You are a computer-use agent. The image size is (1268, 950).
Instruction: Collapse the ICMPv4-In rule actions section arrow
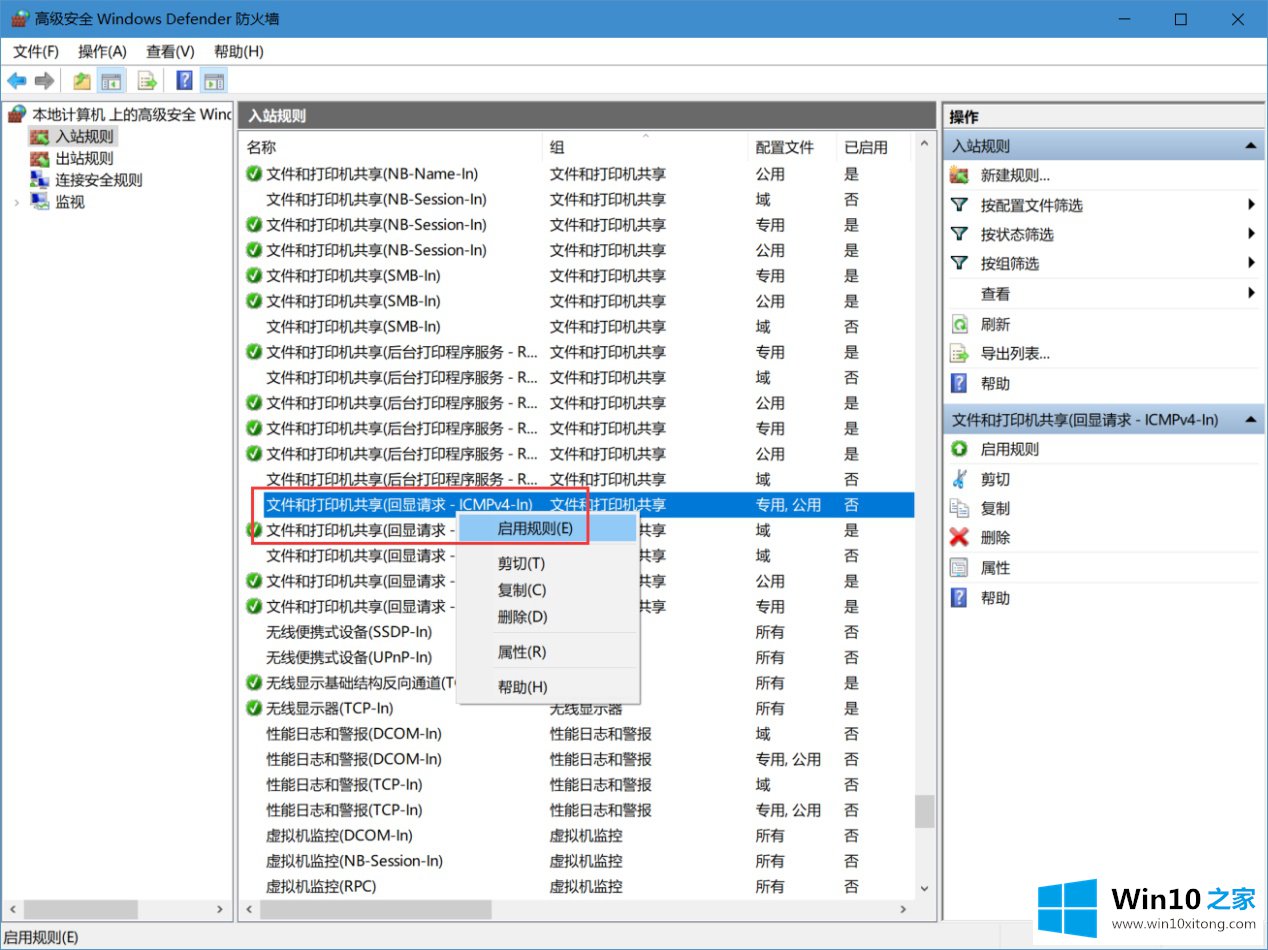[1250, 420]
